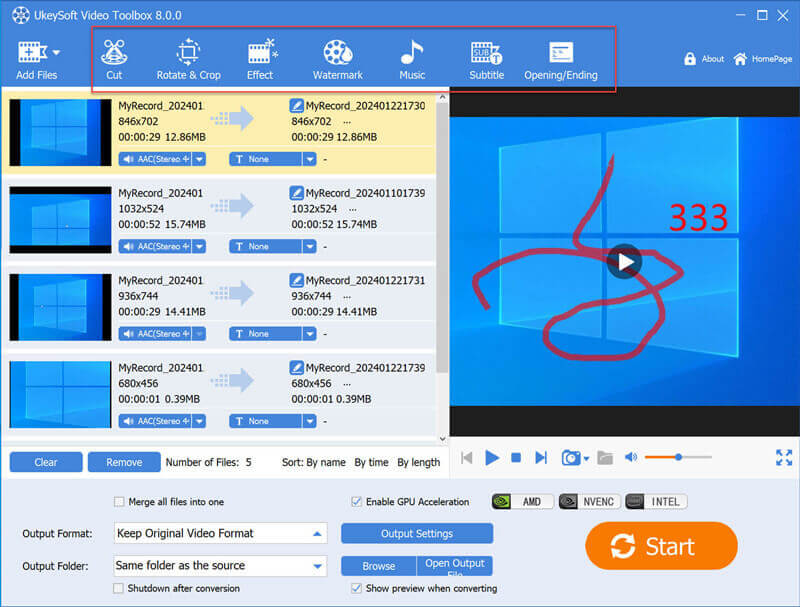Open the Rotate & Crop tool
Viewport: 800px width, 607px height.
pos(188,59)
